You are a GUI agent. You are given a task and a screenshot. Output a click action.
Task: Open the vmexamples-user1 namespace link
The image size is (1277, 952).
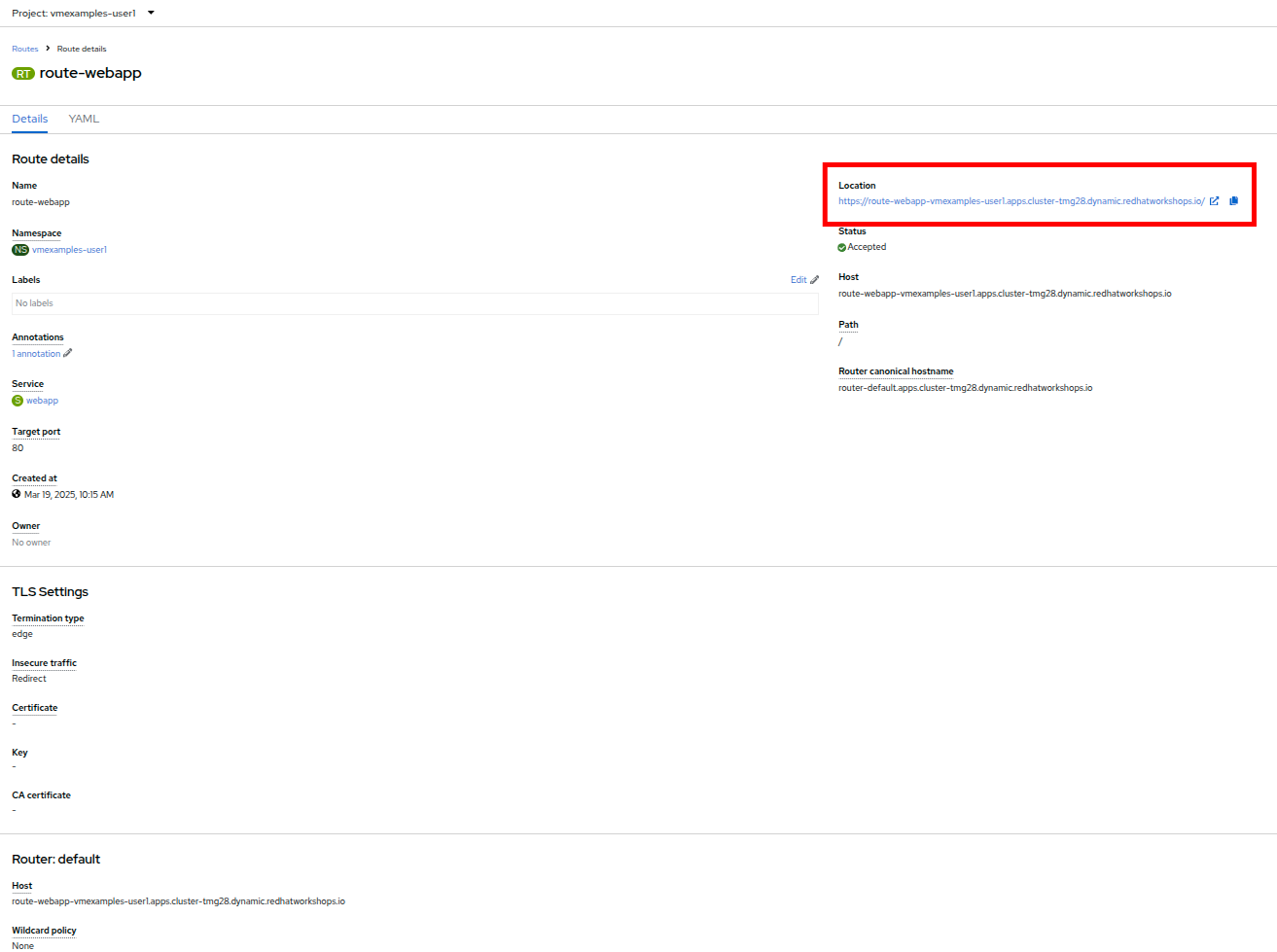tap(69, 250)
